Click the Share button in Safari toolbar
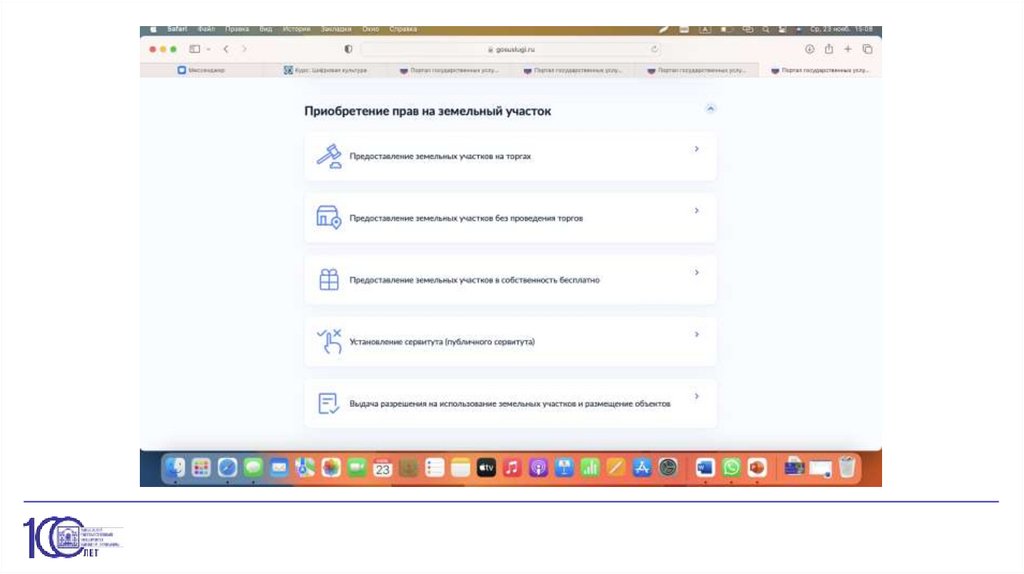 click(x=829, y=49)
